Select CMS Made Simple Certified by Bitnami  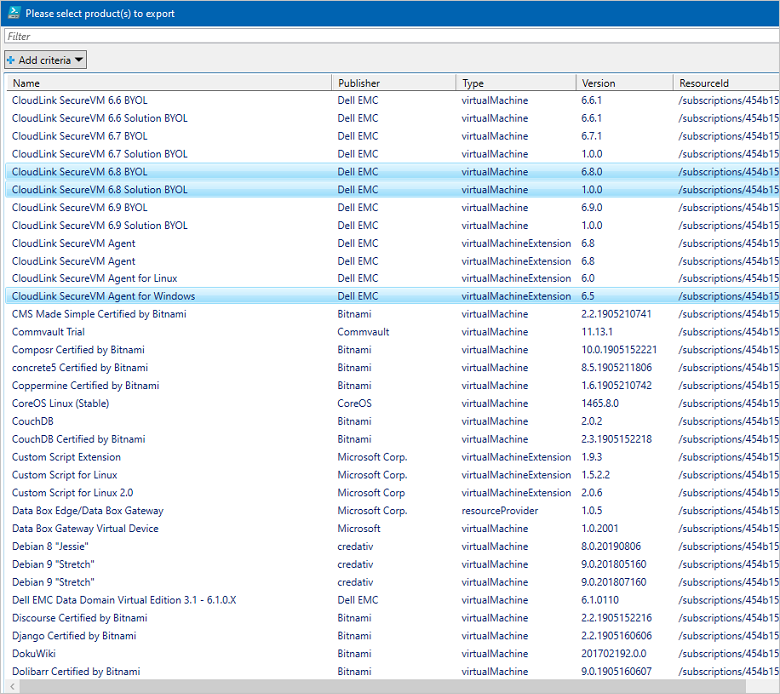tap(392, 314)
